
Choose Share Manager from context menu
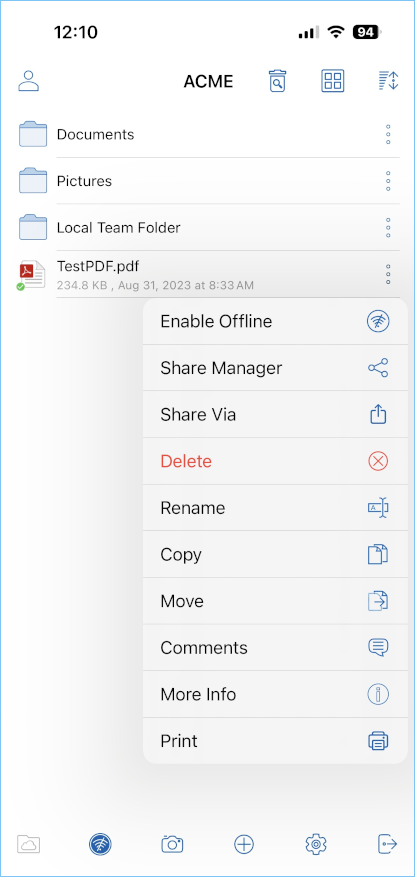tap(275, 368)
